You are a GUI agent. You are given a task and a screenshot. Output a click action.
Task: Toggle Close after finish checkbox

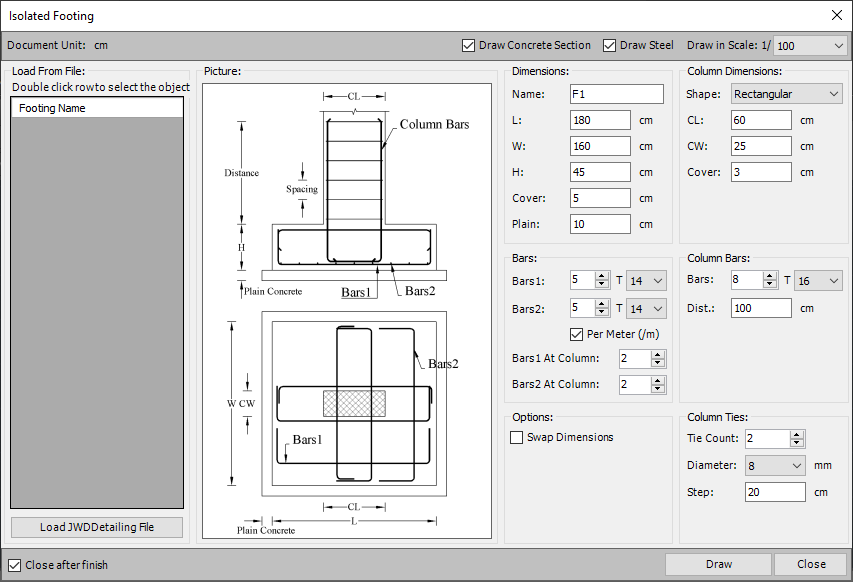(x=14, y=565)
